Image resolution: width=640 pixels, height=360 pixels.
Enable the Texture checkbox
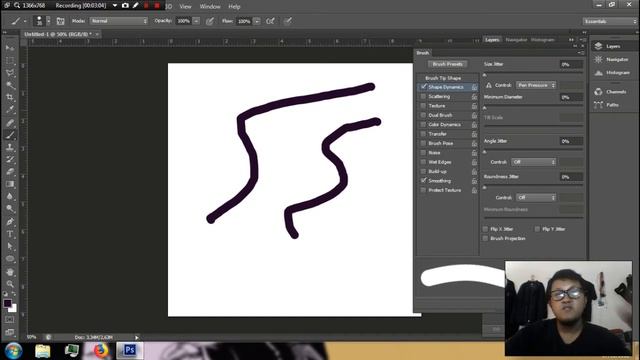[423, 106]
